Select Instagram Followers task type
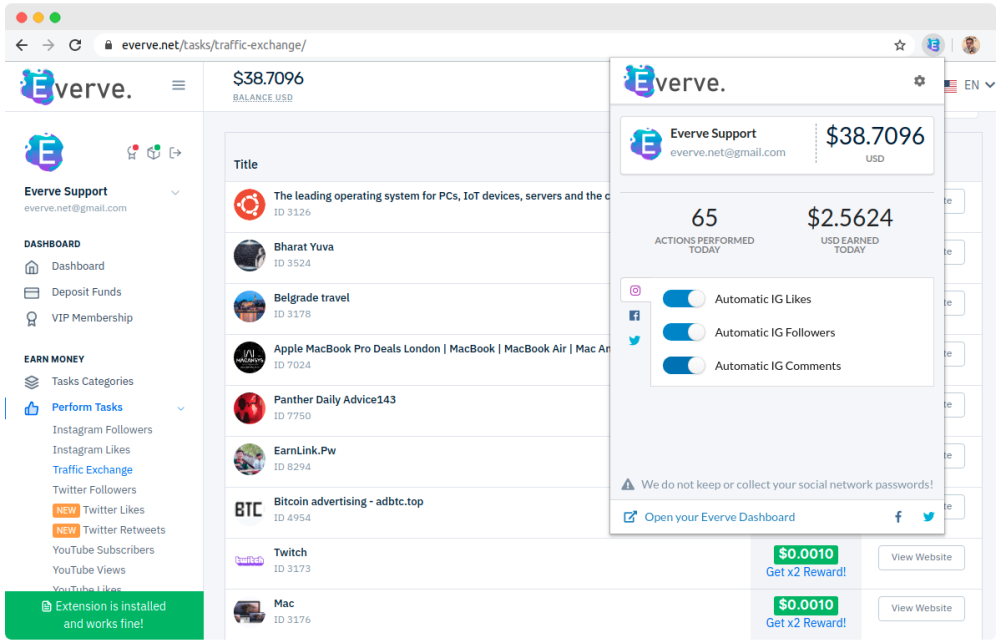This screenshot has width=1001, height=643. pyautogui.click(x=102, y=430)
